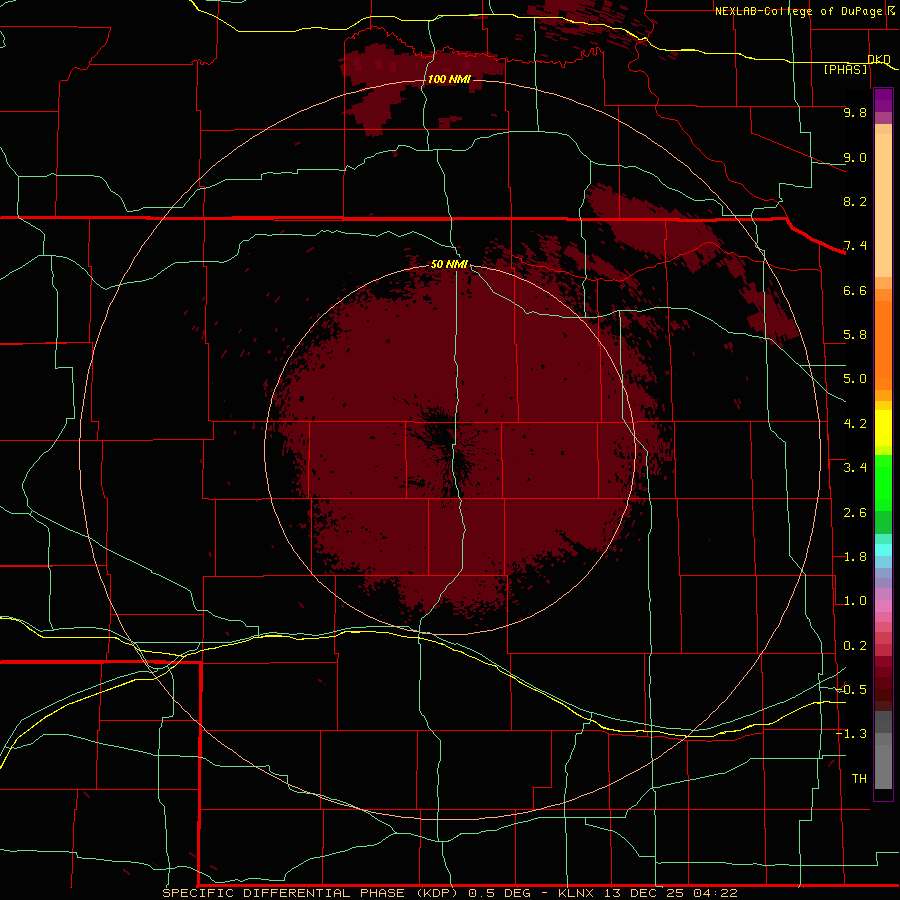Click the -0.5 value on the color scale
Image resolution: width=900 pixels, height=900 pixels.
coord(851,690)
